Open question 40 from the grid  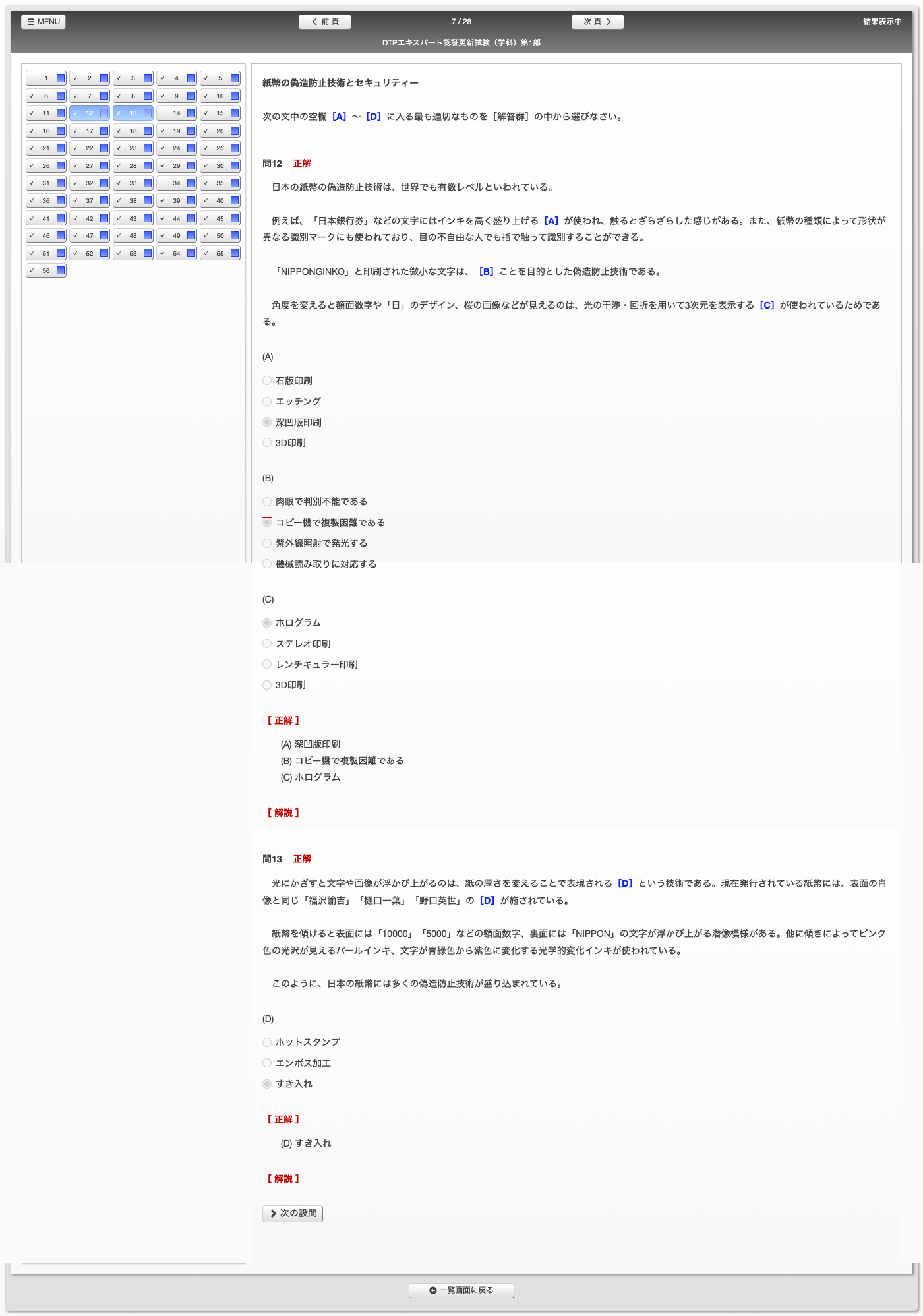[220, 201]
